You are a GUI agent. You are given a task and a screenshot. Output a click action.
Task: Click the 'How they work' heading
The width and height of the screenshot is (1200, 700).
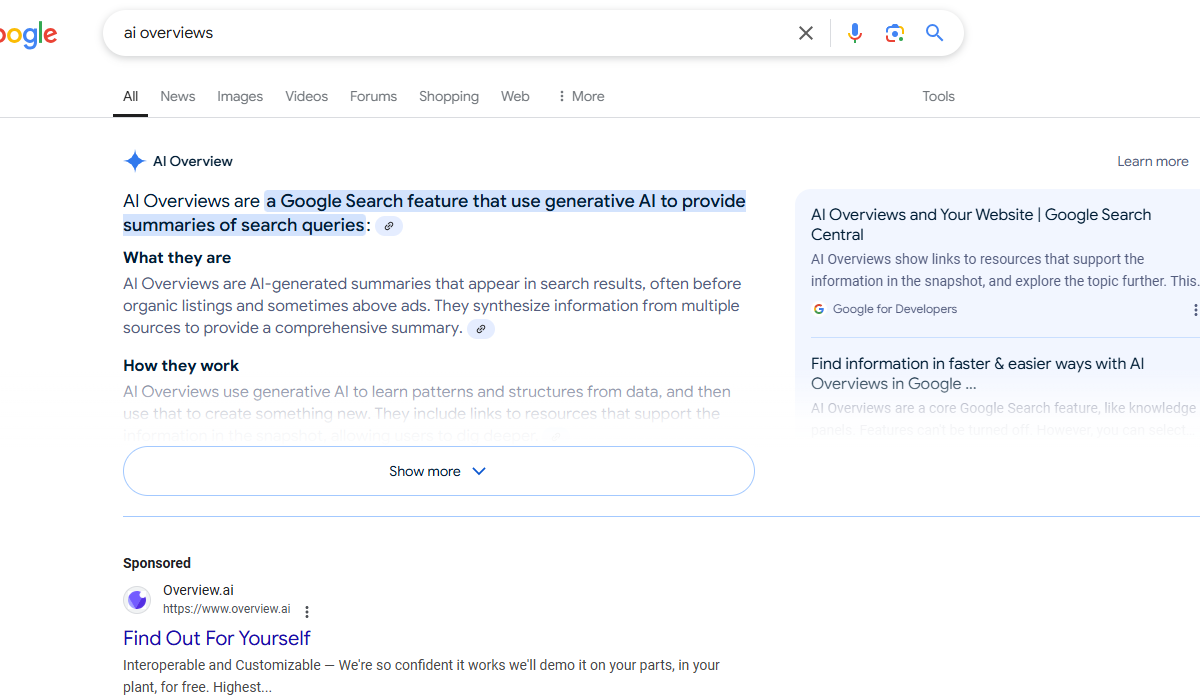[181, 365]
